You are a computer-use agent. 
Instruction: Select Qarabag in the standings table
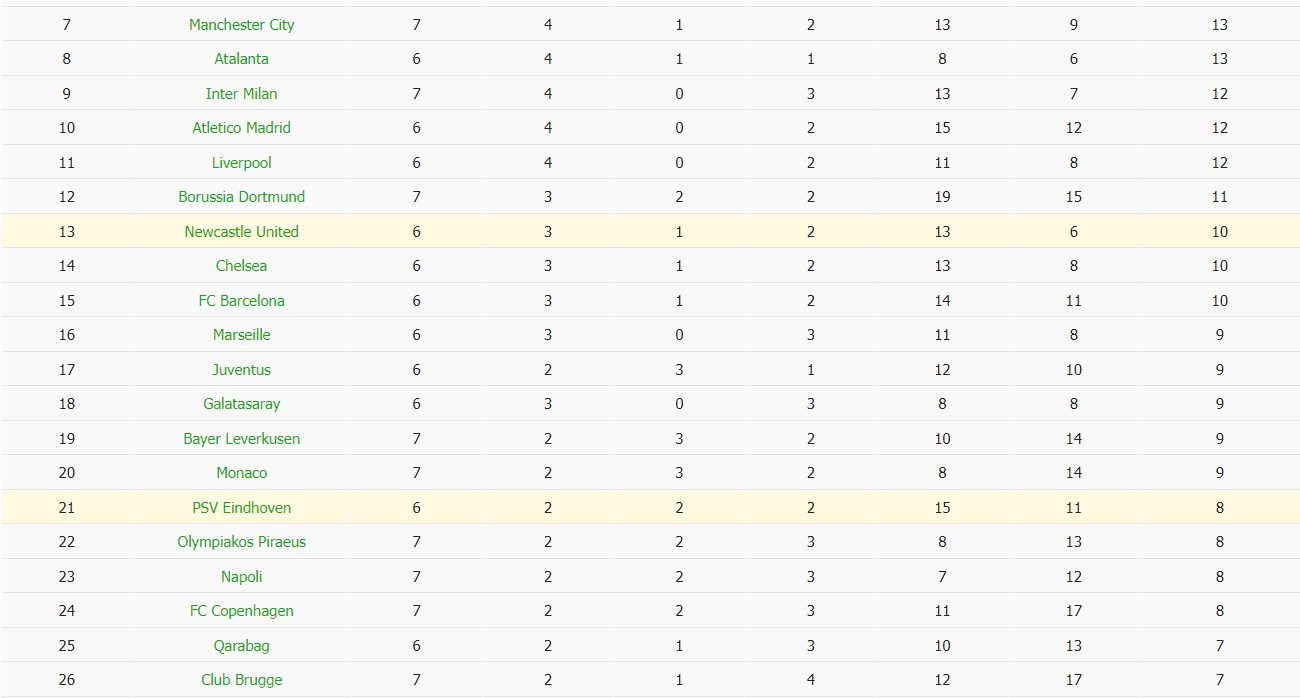[241, 646]
